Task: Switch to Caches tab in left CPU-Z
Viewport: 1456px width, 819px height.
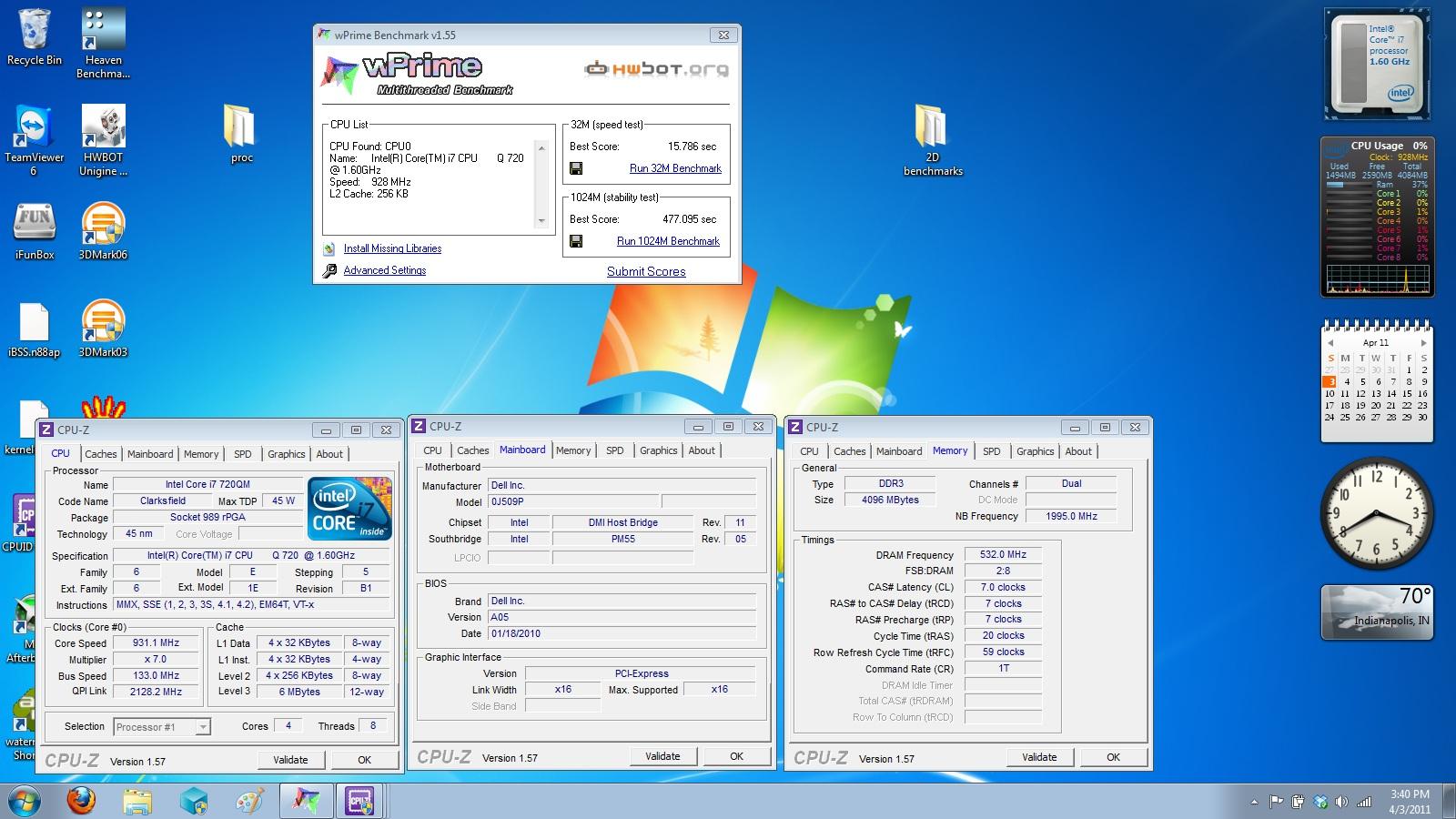Action: pos(101,454)
